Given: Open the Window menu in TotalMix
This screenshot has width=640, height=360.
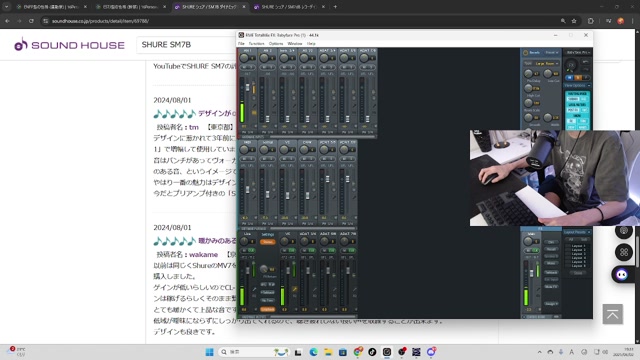Looking at the screenshot, I should pyautogui.click(x=295, y=44).
